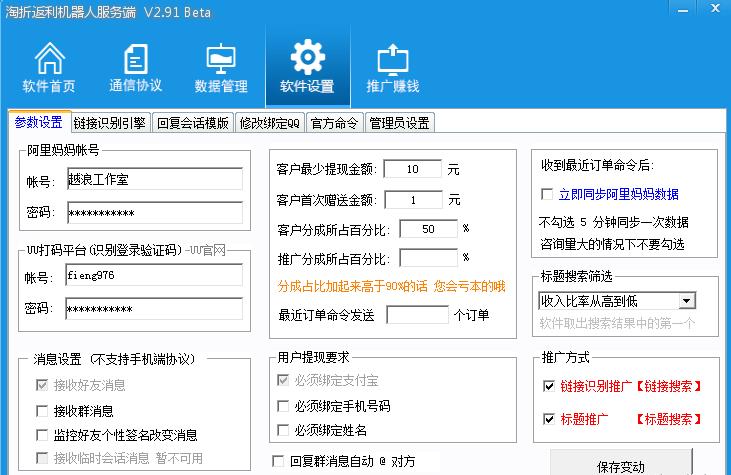
Task: Expand the 收入比率从高到低 dropdown
Action: 686,300
